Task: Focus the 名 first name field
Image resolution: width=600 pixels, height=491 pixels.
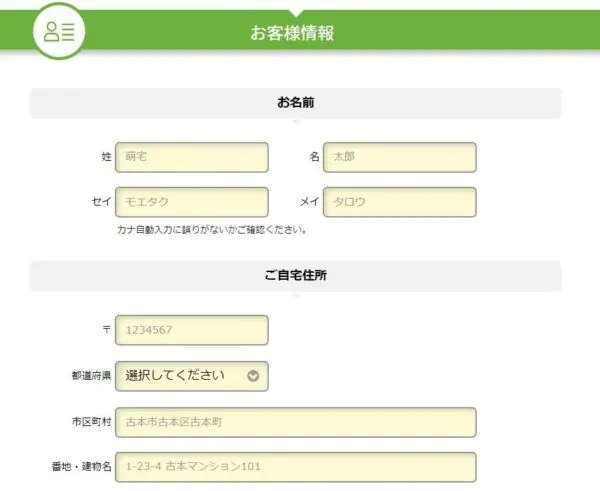Action: (400, 157)
